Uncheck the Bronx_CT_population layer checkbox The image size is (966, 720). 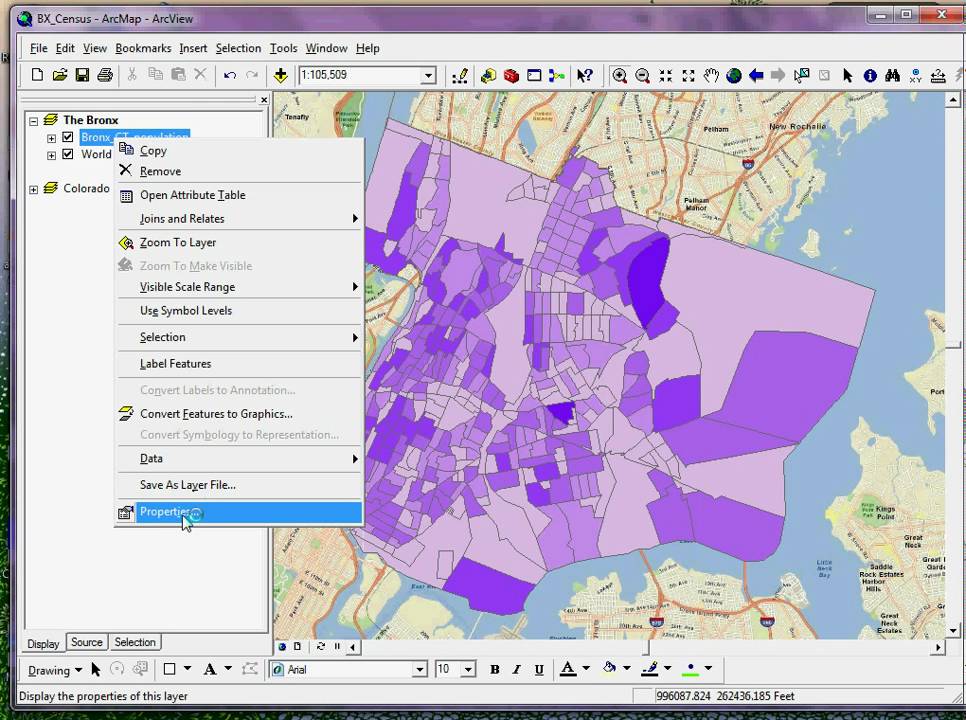click(x=68, y=137)
